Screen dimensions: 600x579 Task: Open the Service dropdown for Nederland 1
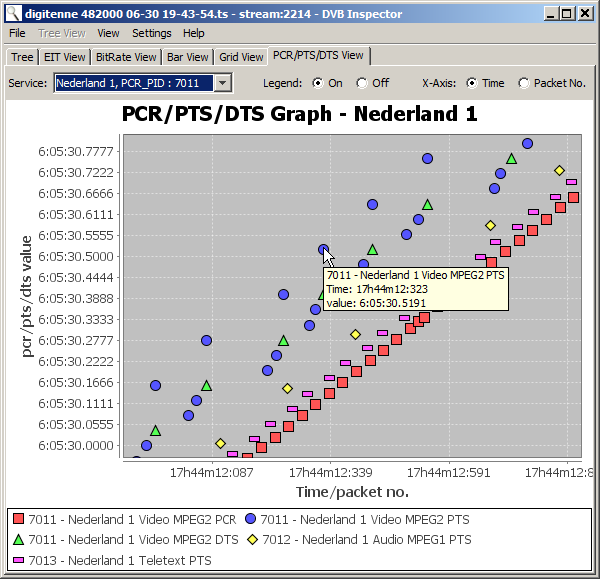[x=223, y=83]
